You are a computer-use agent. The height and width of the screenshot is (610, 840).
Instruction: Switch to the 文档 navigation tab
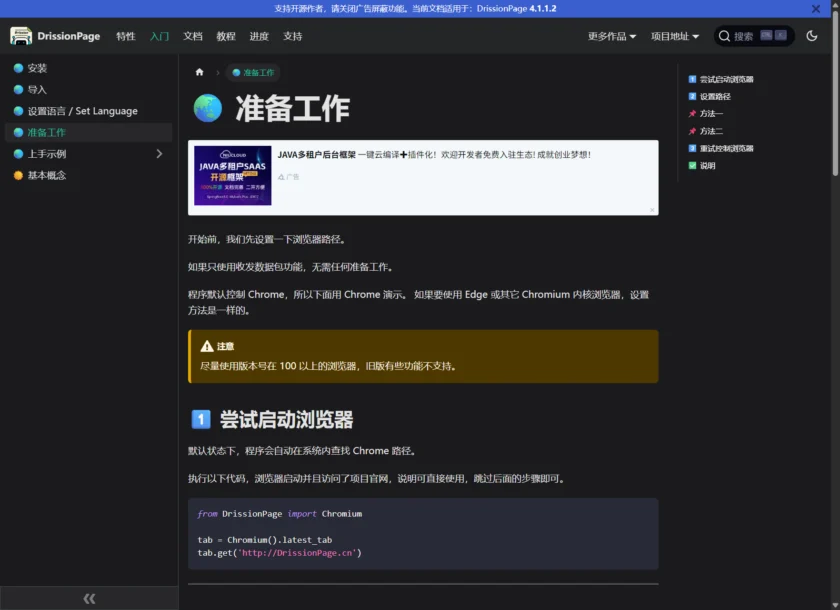(x=192, y=35)
